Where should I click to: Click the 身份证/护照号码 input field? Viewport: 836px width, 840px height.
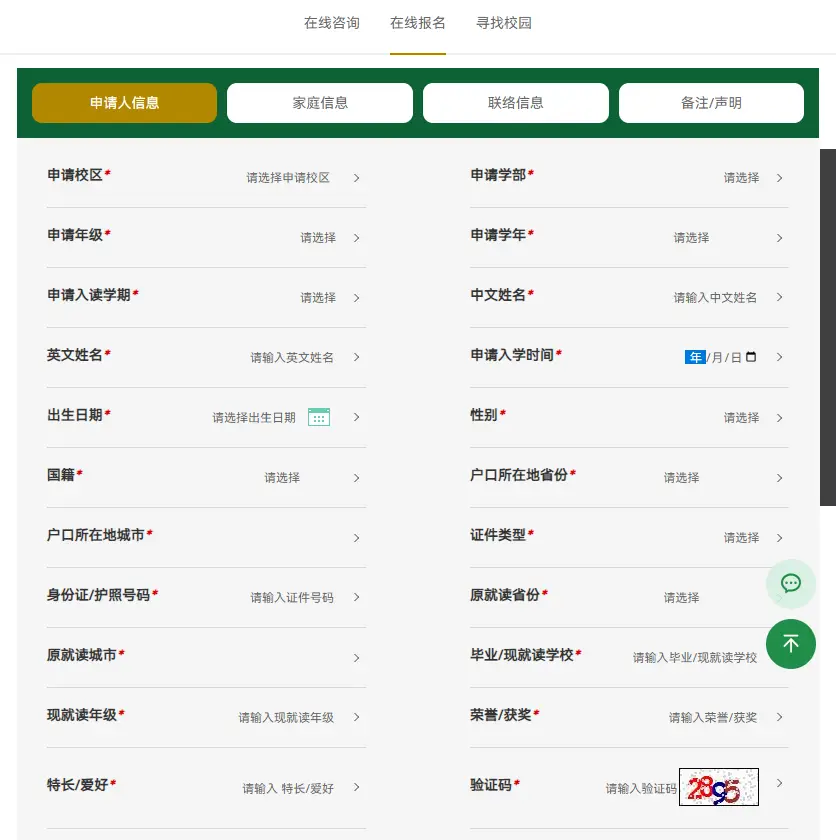coord(292,598)
